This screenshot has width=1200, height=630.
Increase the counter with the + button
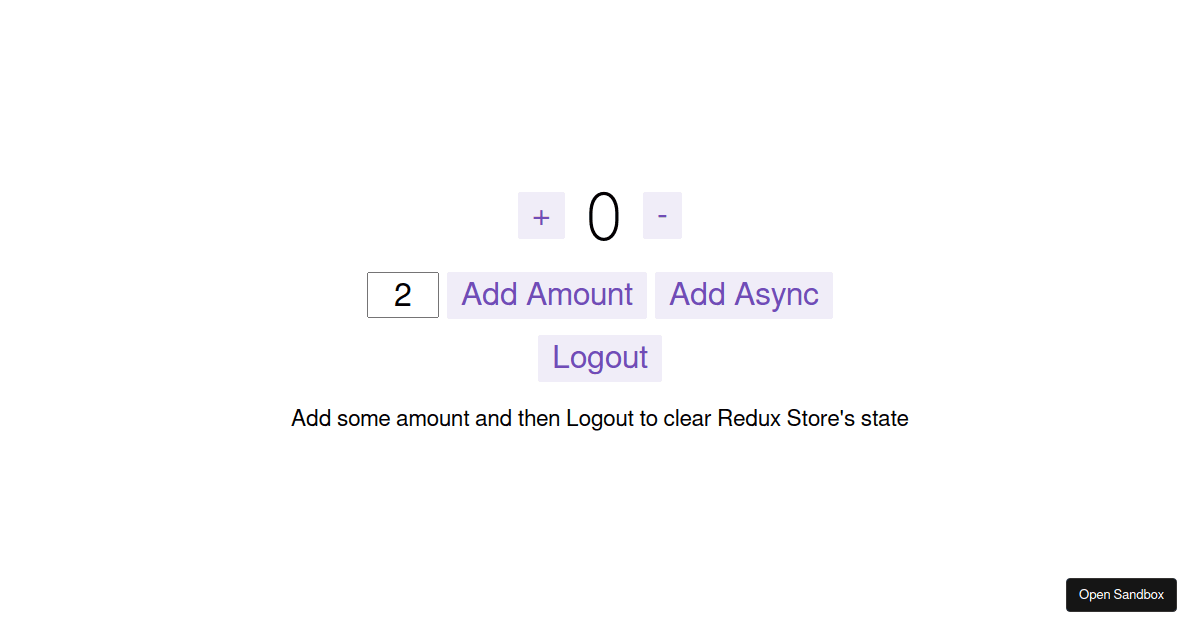point(541,216)
